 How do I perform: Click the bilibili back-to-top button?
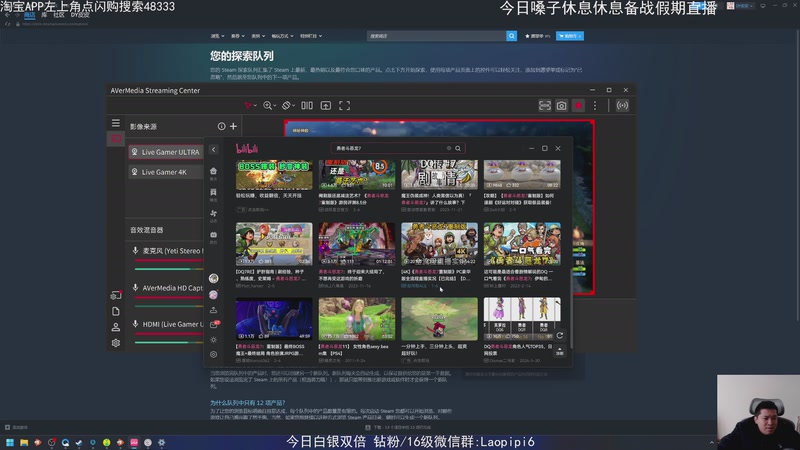(x=560, y=351)
